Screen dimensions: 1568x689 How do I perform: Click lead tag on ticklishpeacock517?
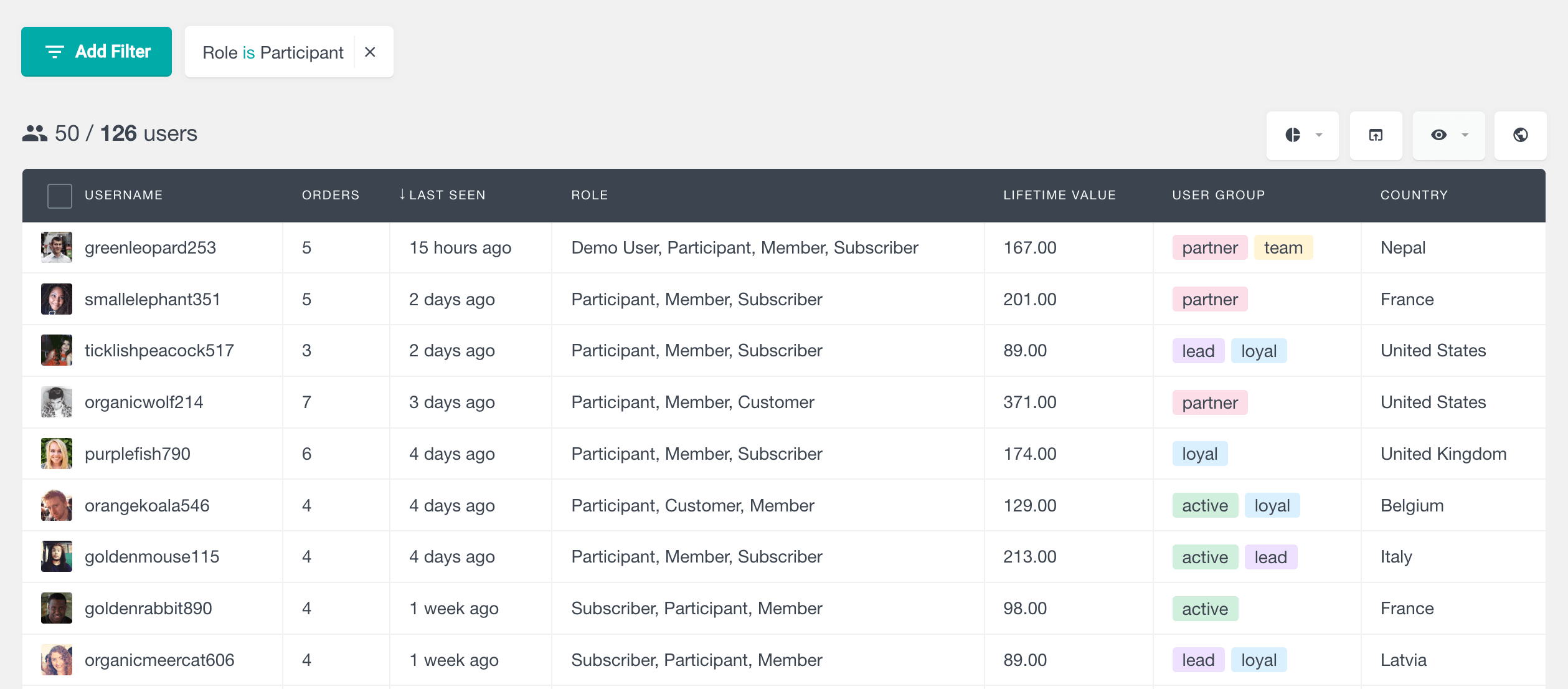pos(1198,351)
